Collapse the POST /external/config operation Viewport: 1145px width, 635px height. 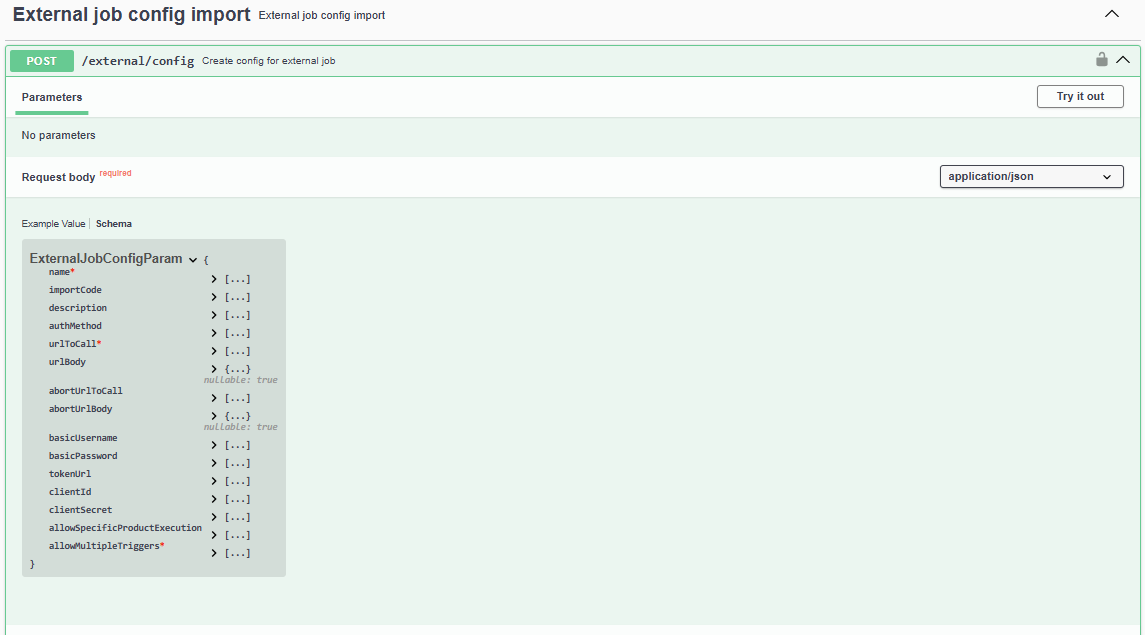pos(1123,60)
